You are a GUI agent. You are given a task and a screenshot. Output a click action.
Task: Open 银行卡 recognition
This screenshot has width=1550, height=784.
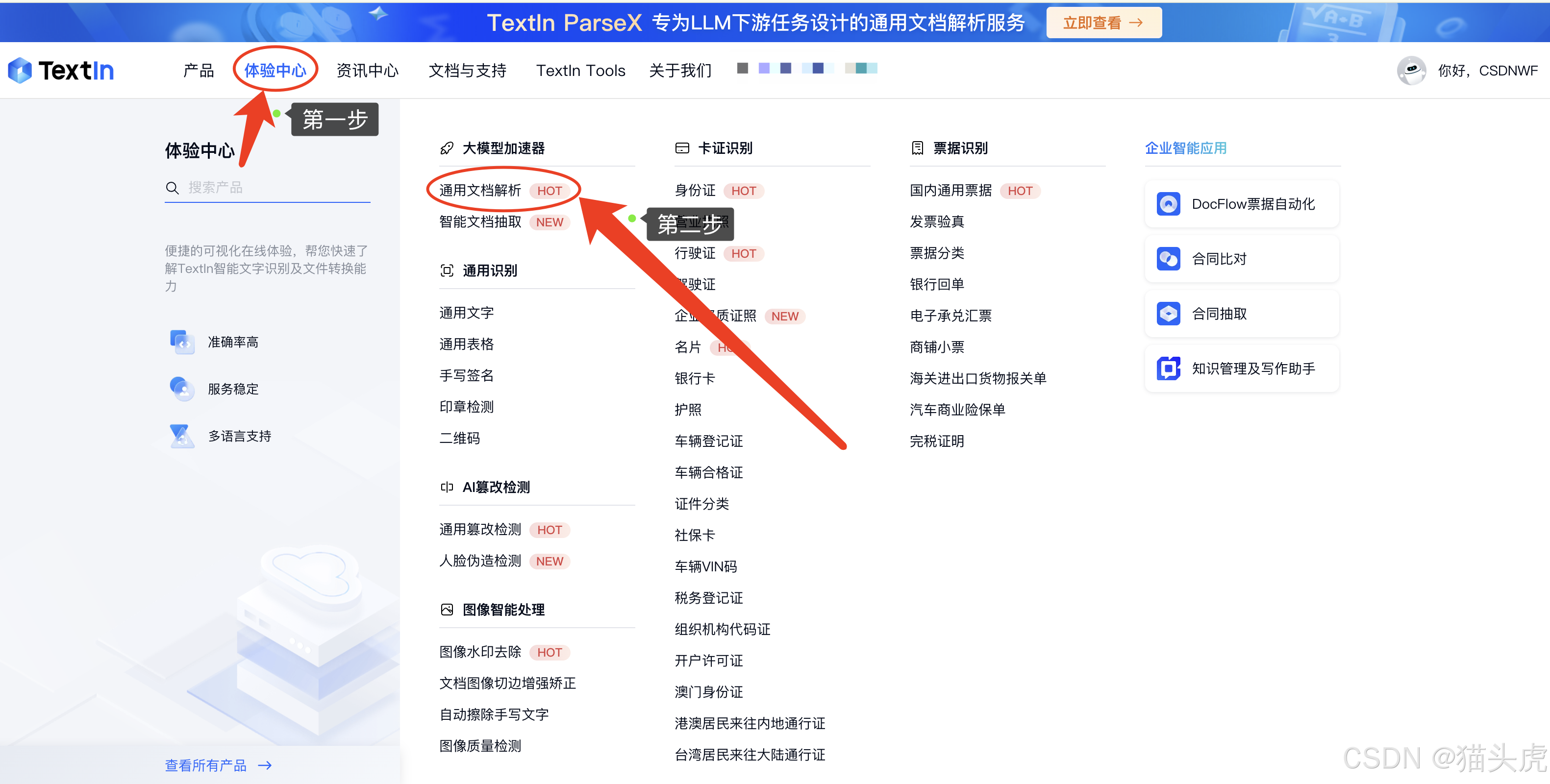695,378
